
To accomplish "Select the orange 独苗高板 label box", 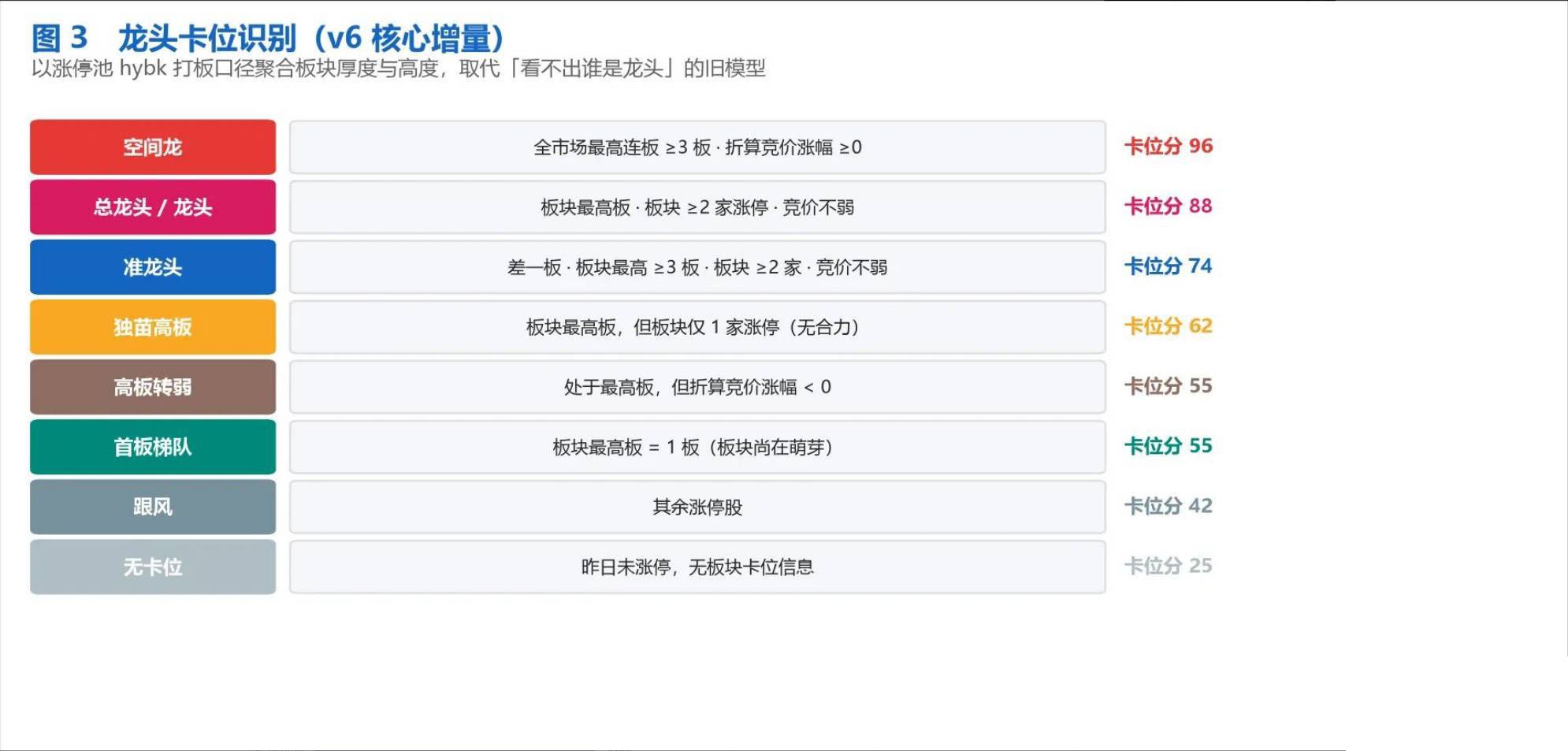I will click(x=153, y=327).
